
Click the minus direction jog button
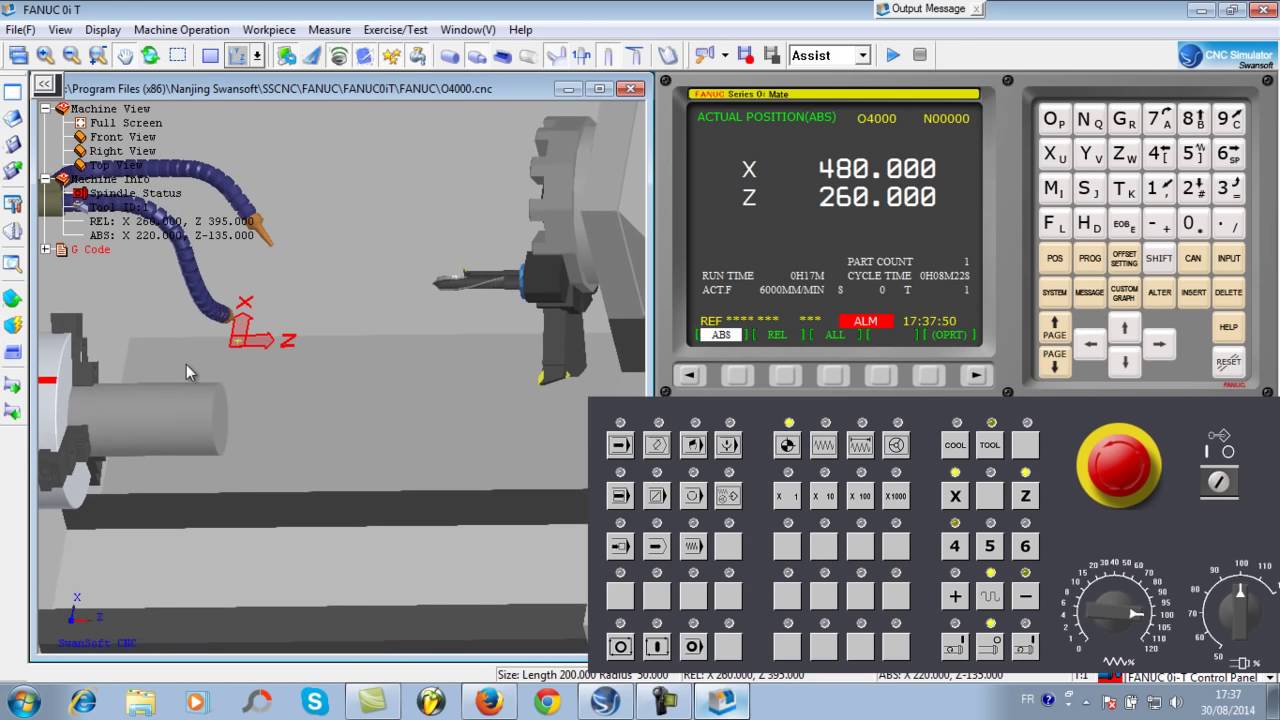(1025, 596)
